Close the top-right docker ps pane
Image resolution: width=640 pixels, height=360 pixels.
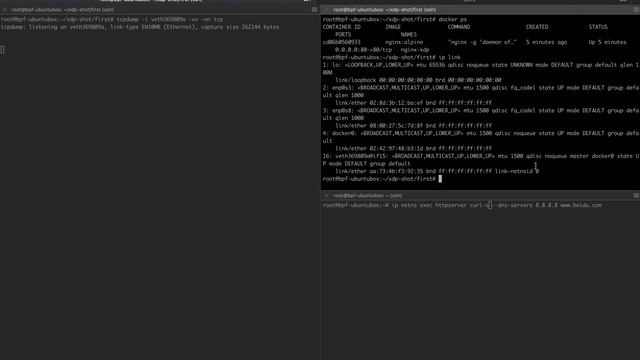click(326, 10)
